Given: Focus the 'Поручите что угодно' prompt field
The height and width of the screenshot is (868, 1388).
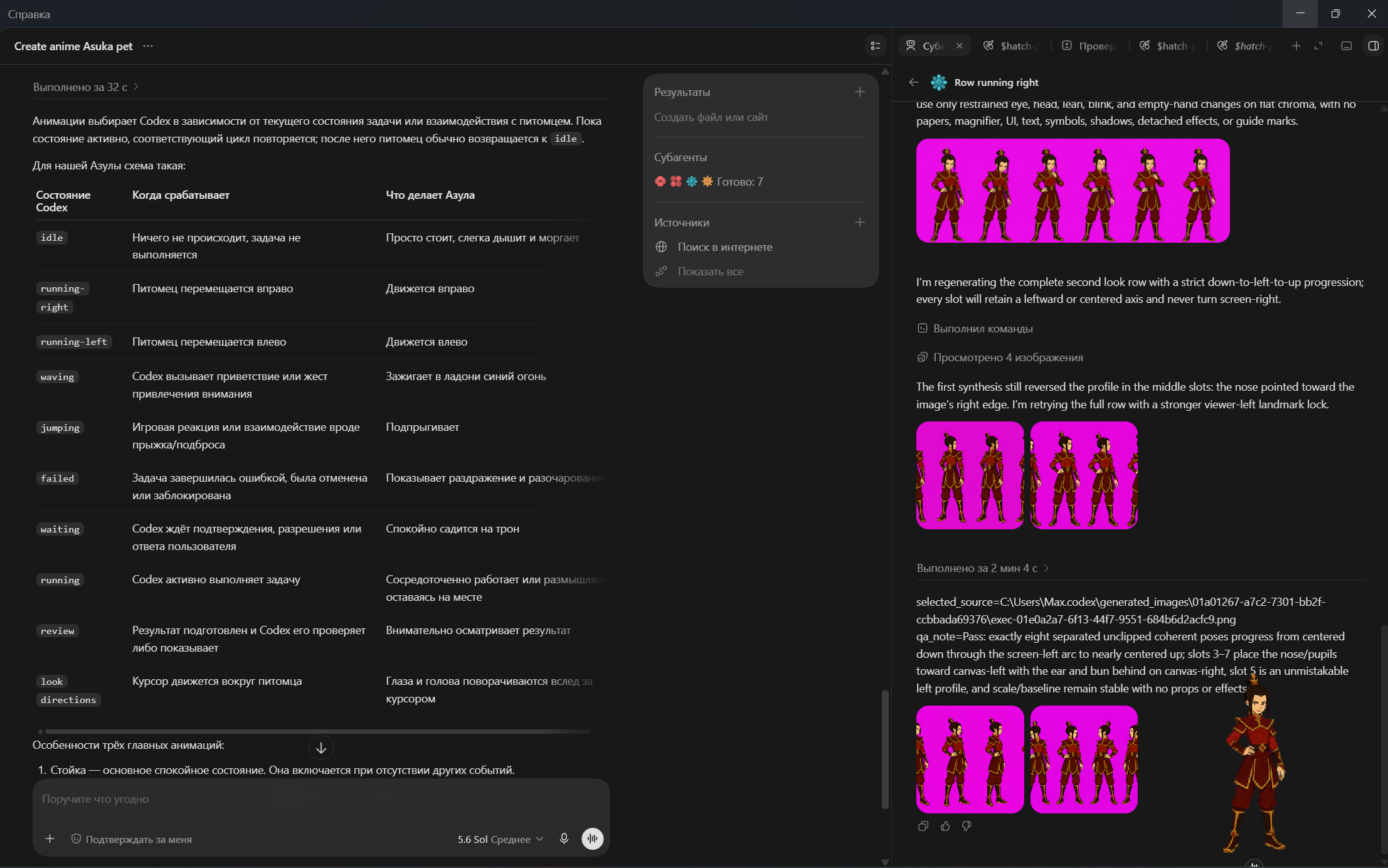Looking at the screenshot, I should tap(321, 799).
